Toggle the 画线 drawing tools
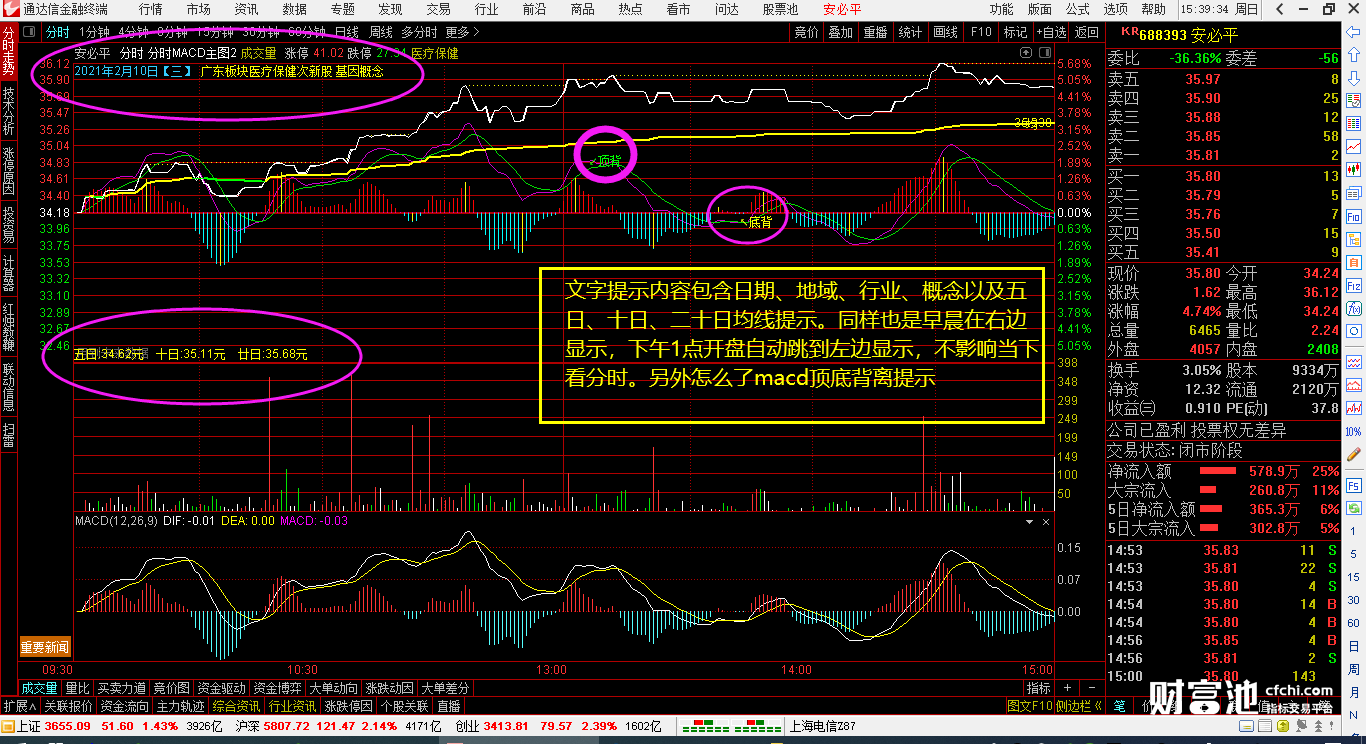 (x=945, y=32)
